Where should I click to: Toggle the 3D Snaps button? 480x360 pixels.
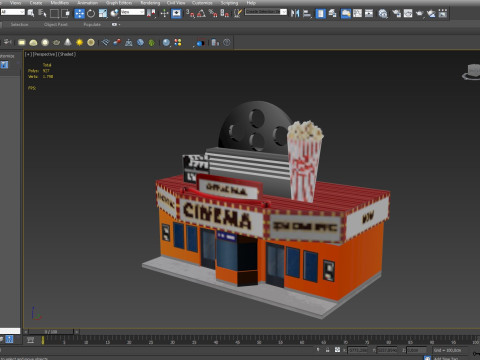tap(190, 13)
